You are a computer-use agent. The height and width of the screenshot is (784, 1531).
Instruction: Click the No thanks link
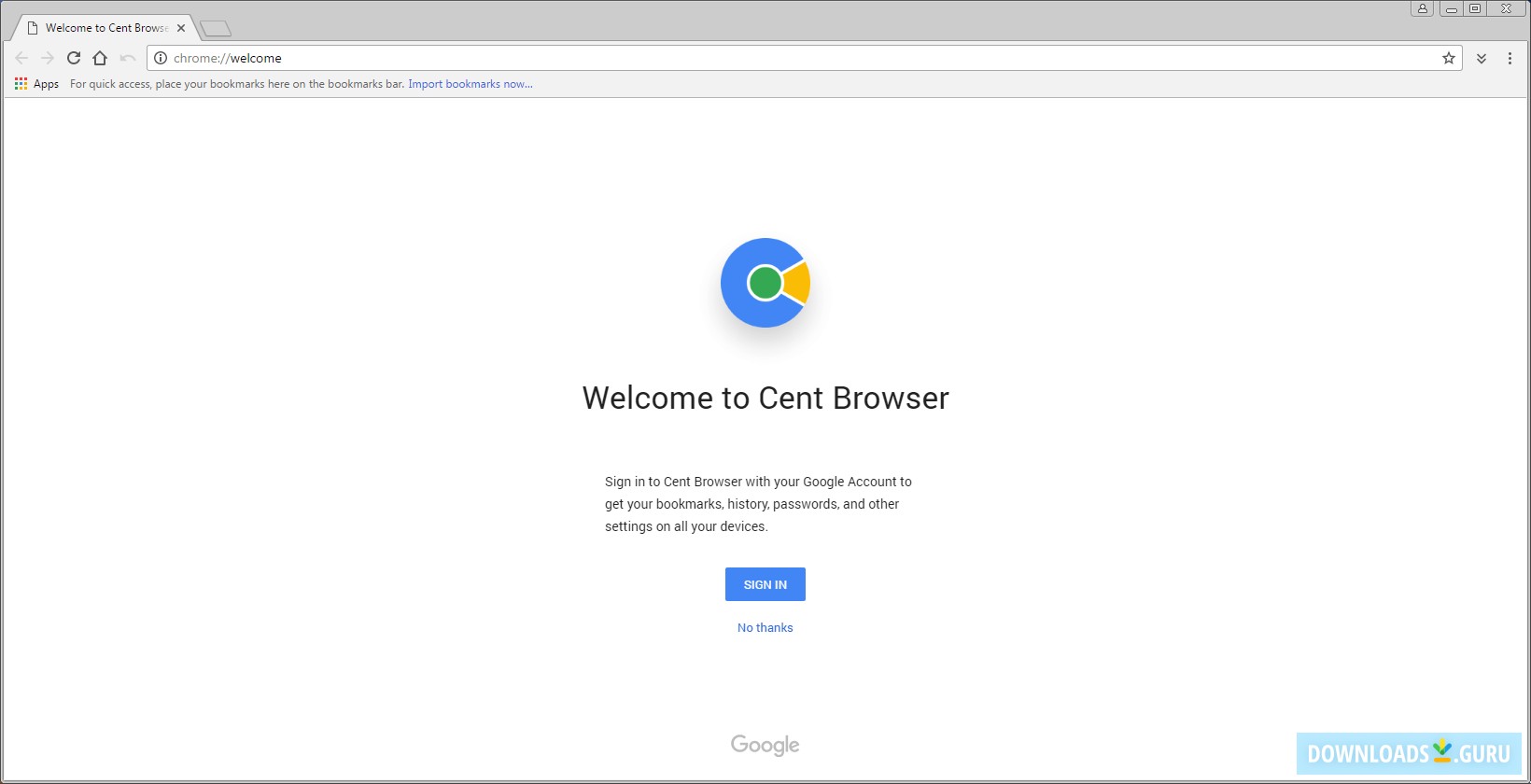coord(765,628)
